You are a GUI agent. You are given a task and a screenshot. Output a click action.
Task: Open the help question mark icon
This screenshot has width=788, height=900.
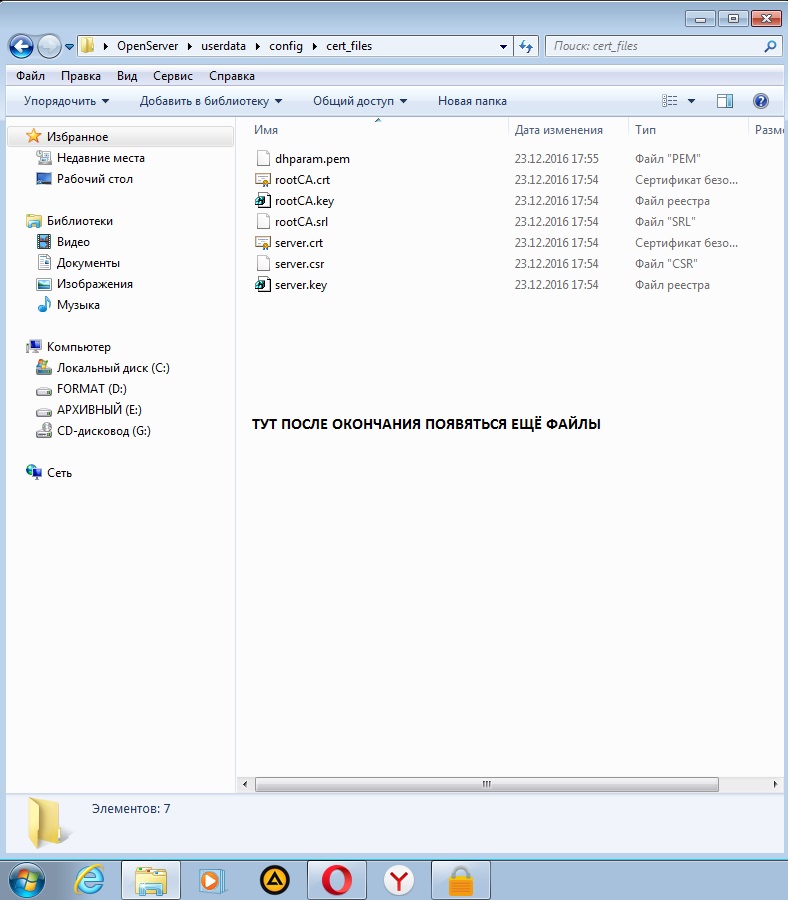(x=760, y=101)
